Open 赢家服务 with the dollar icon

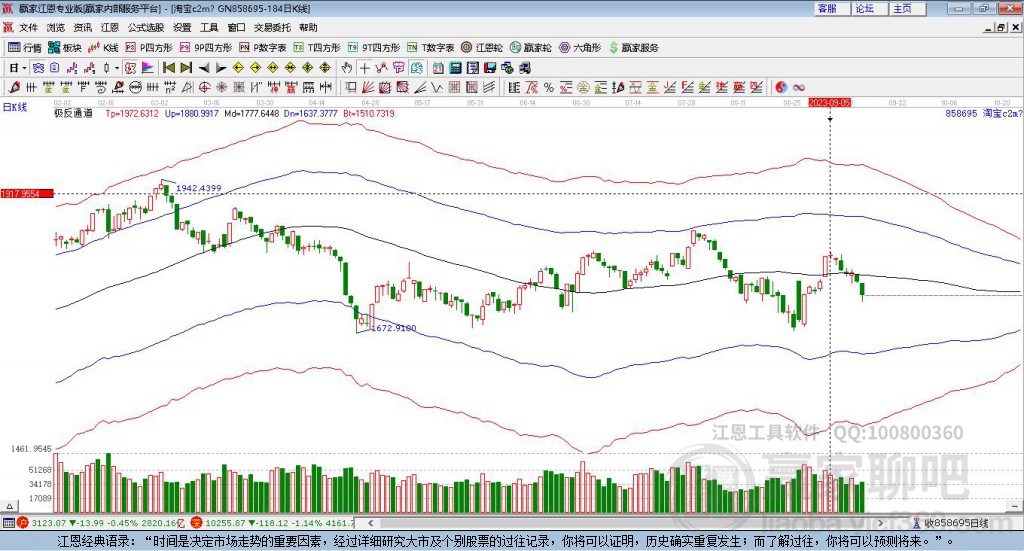[634, 48]
